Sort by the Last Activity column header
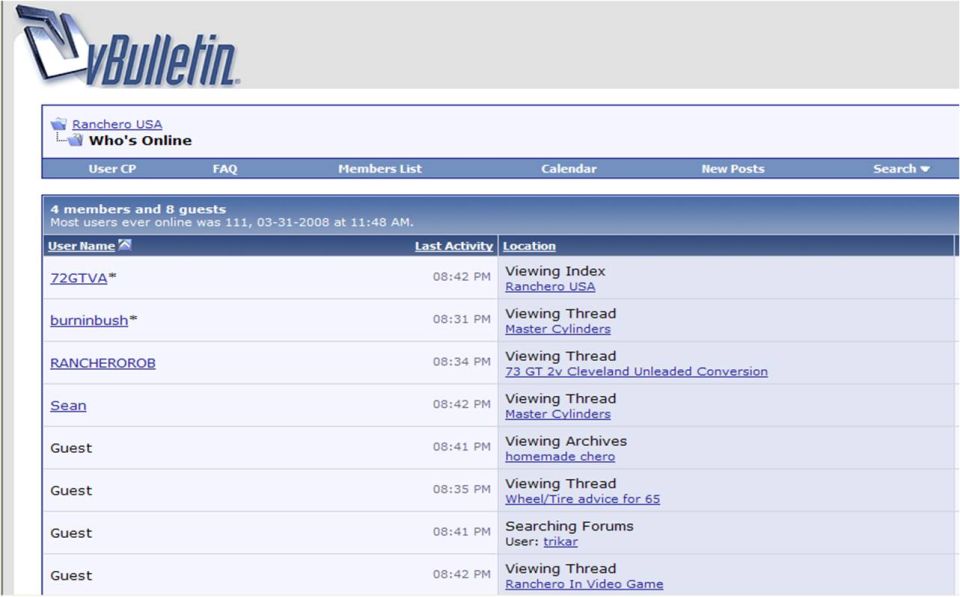960x597 pixels. coord(454,246)
